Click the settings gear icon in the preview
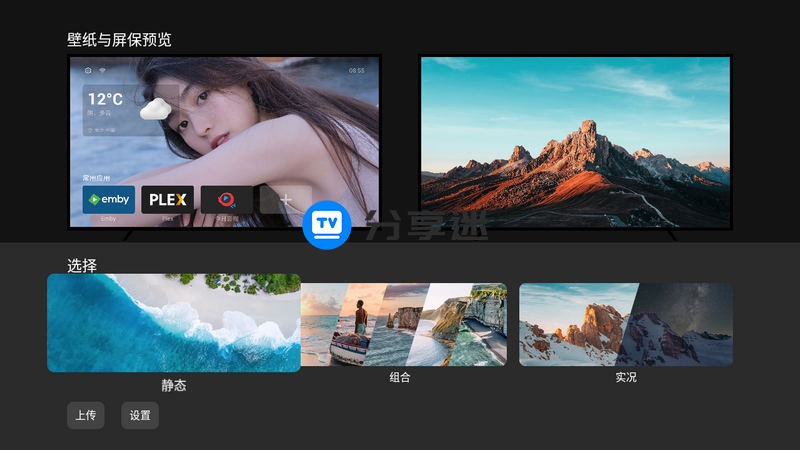The width and height of the screenshot is (800, 450). (x=88, y=71)
